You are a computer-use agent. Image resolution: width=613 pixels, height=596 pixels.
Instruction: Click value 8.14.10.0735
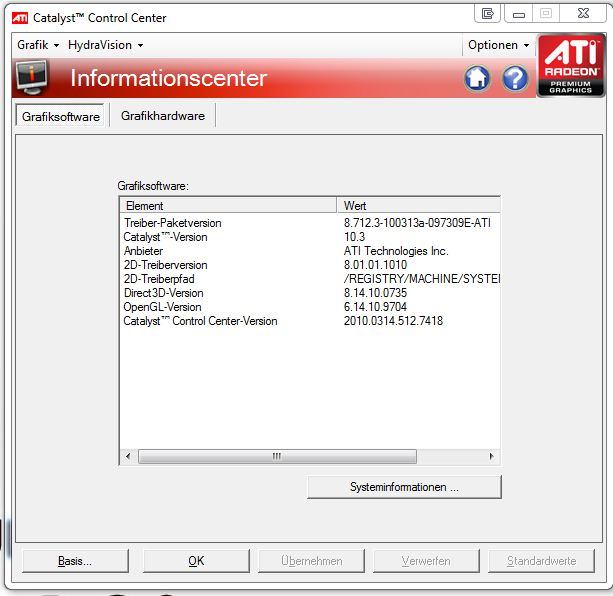point(375,293)
